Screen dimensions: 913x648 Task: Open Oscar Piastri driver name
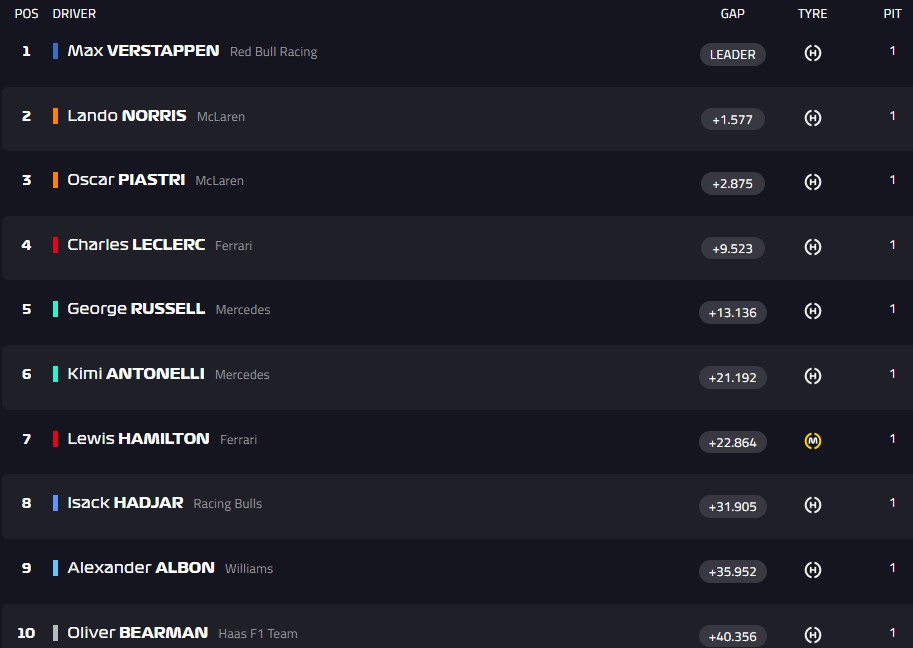pos(126,180)
